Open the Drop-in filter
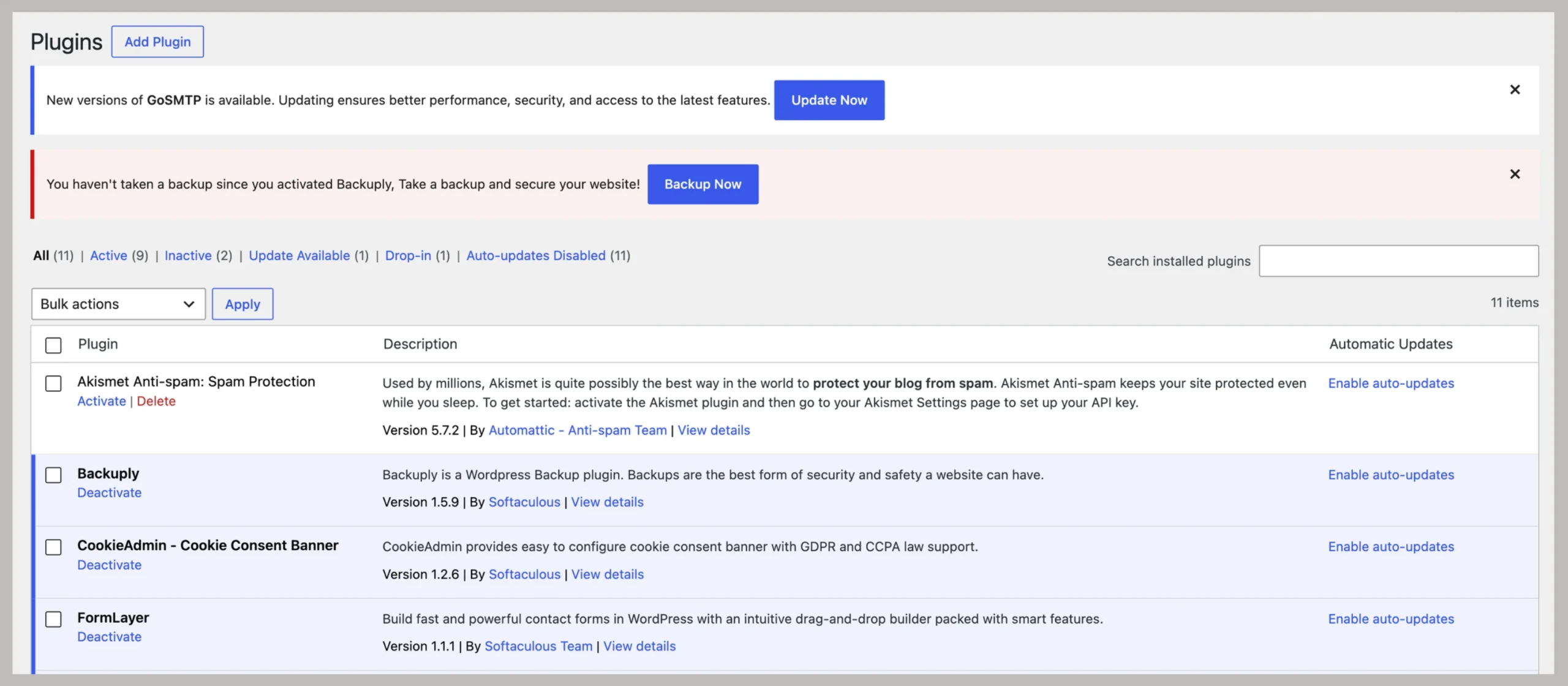This screenshot has width=1568, height=686. click(x=408, y=255)
